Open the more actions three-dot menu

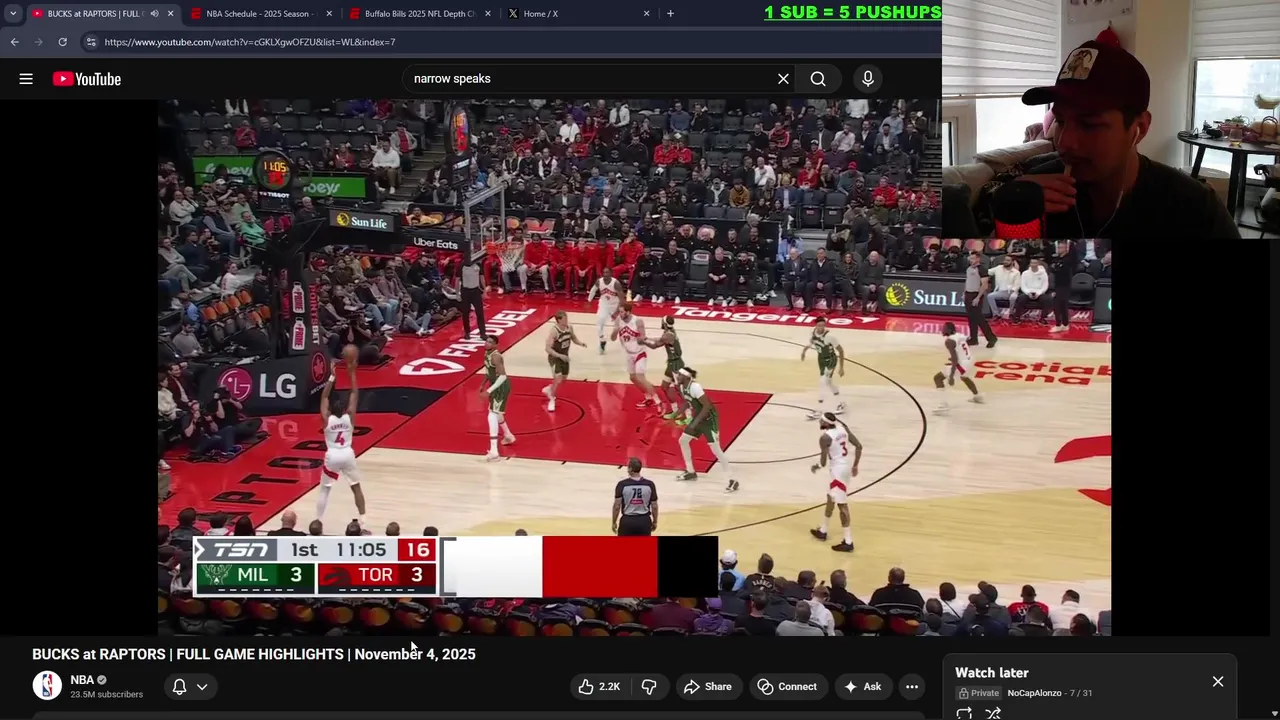coord(912,686)
